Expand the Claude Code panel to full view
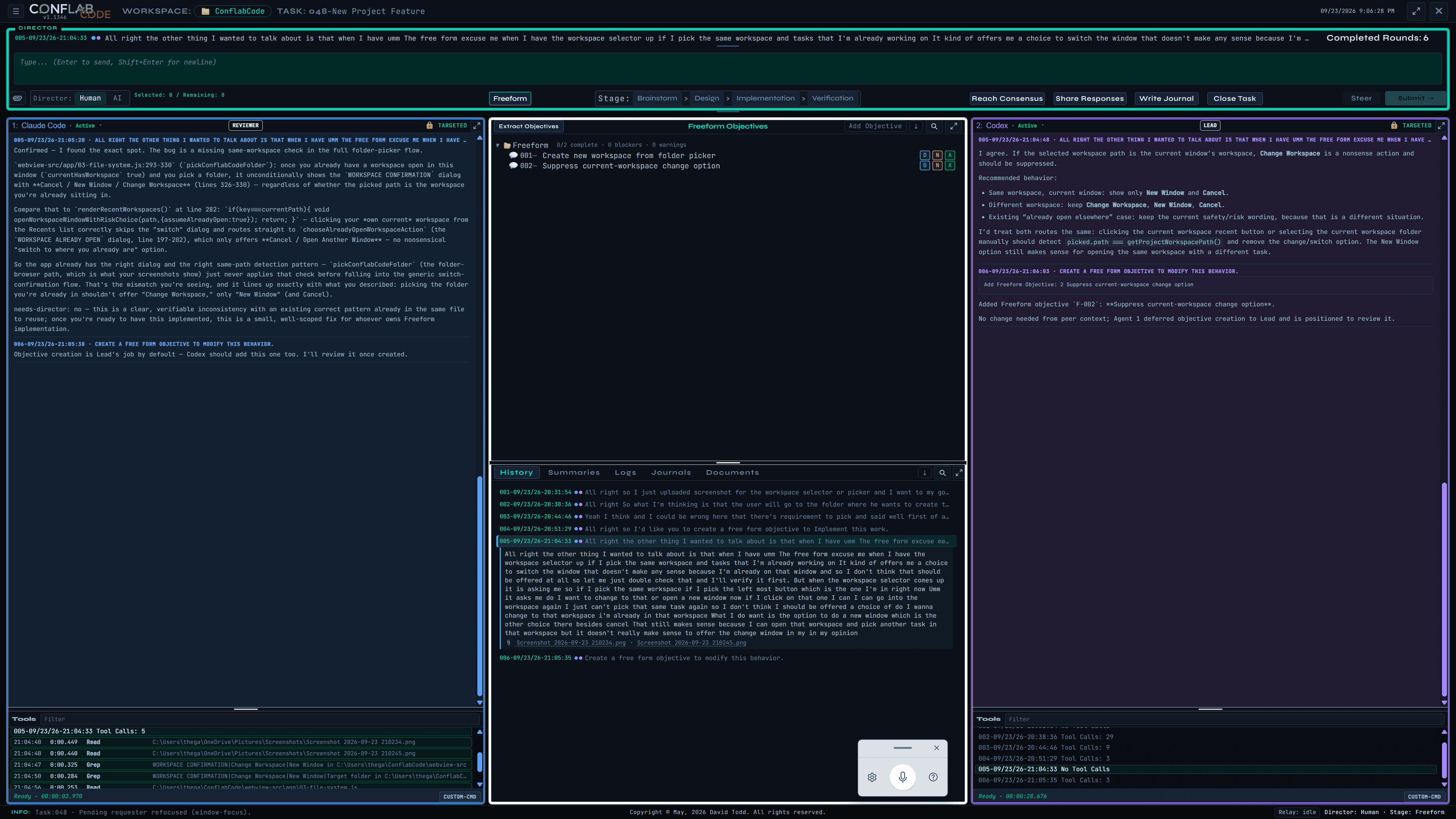 477,126
